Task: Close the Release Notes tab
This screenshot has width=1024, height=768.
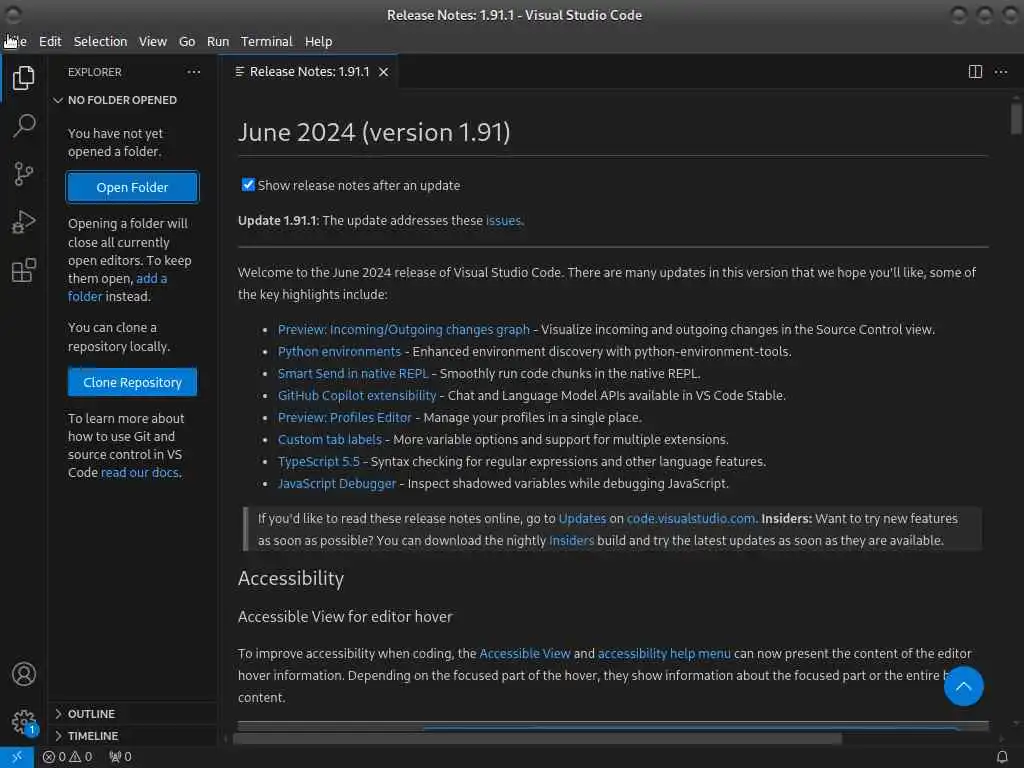Action: point(384,72)
